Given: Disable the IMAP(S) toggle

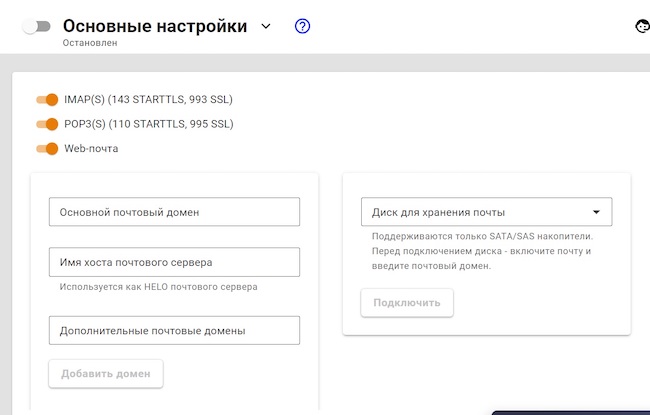Looking at the screenshot, I should (47, 99).
